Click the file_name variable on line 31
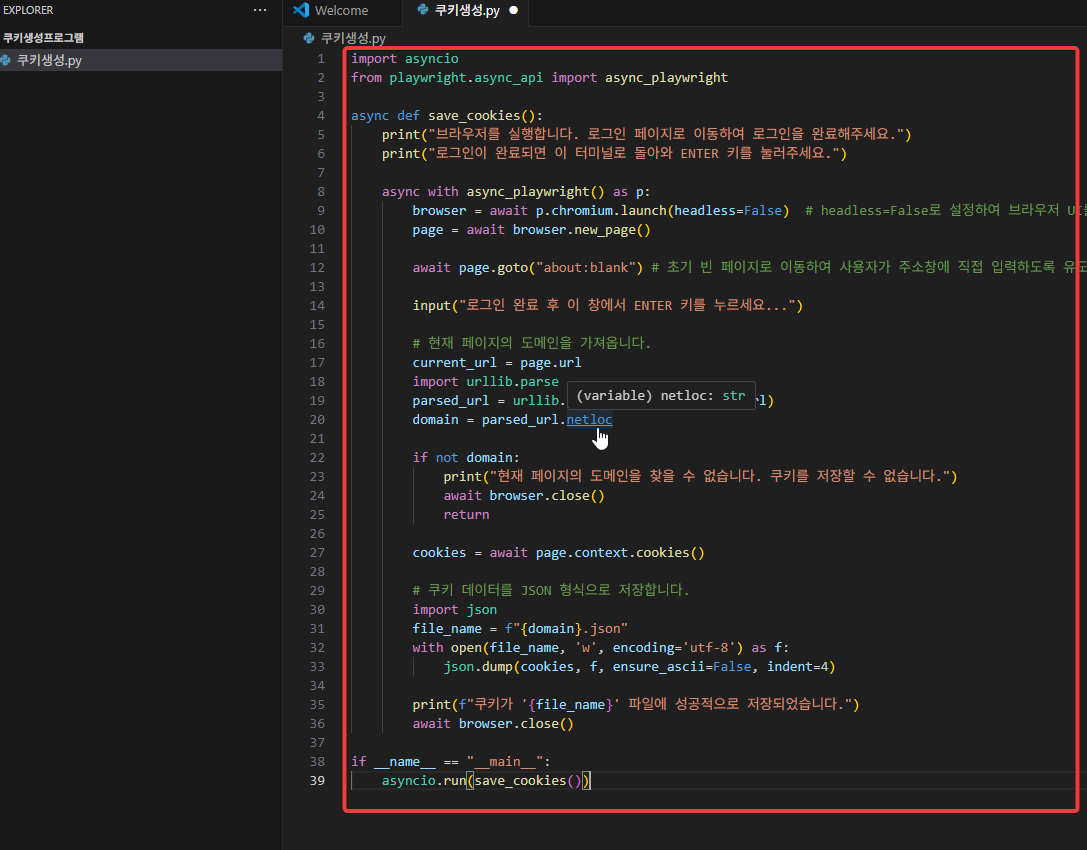This screenshot has width=1087, height=850. pos(447,627)
